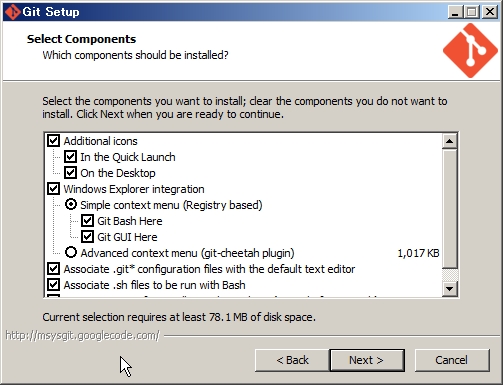Click the component list scrollbar thumb
Image resolution: width=503 pixels, height=385 pixels.
click(449, 209)
